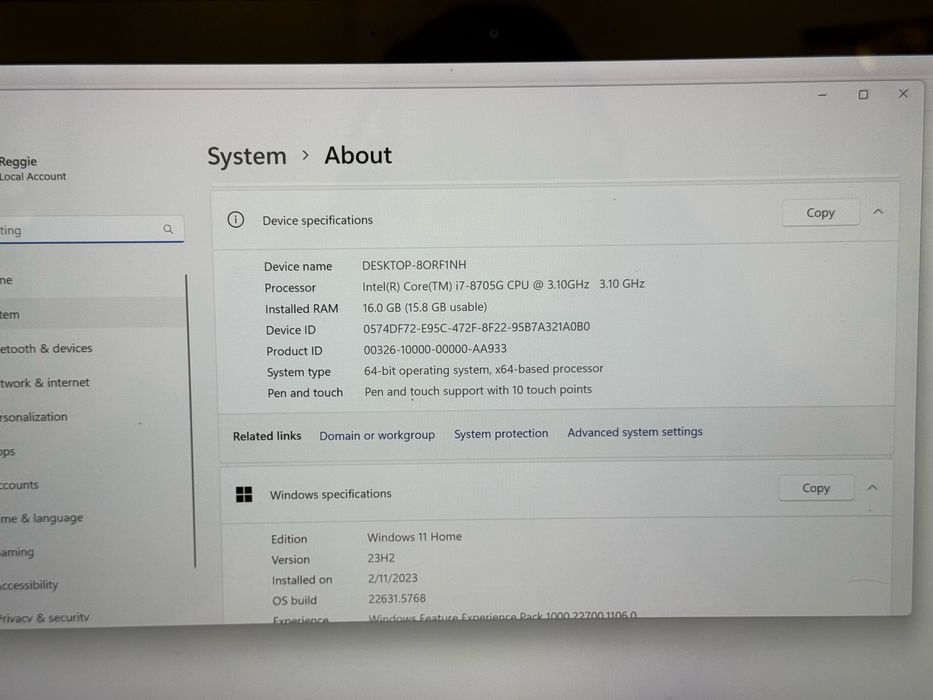Open System protection link

[x=501, y=433]
